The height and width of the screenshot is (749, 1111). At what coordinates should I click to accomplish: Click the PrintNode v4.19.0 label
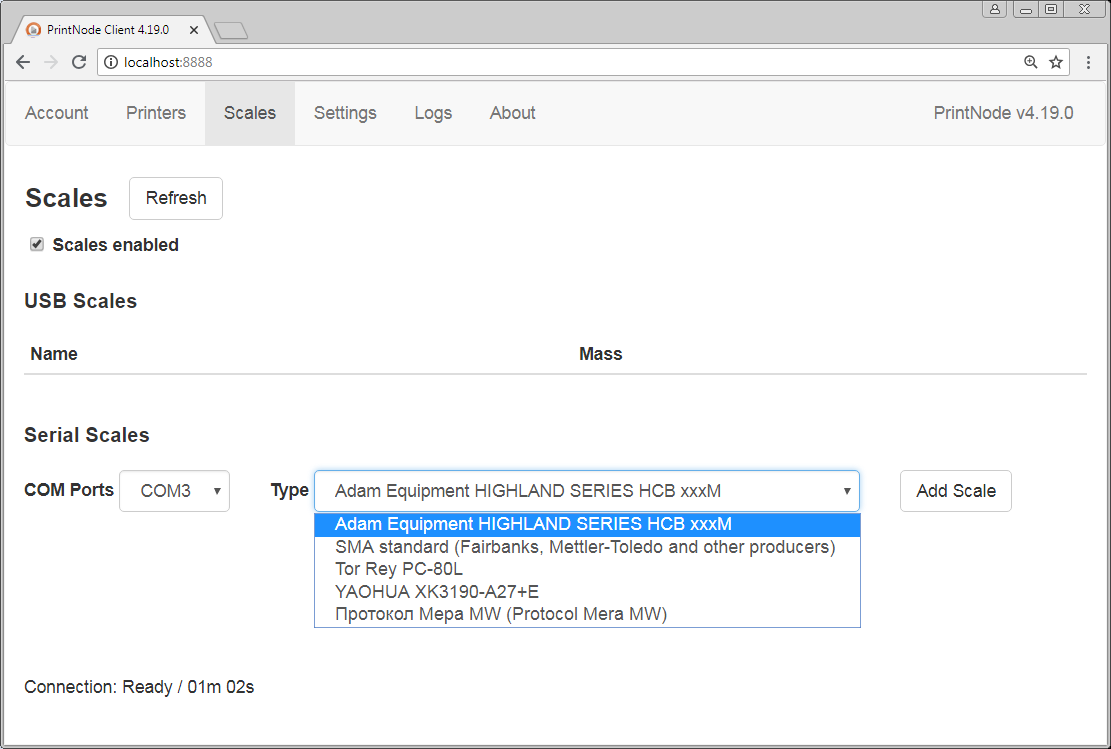point(1003,113)
